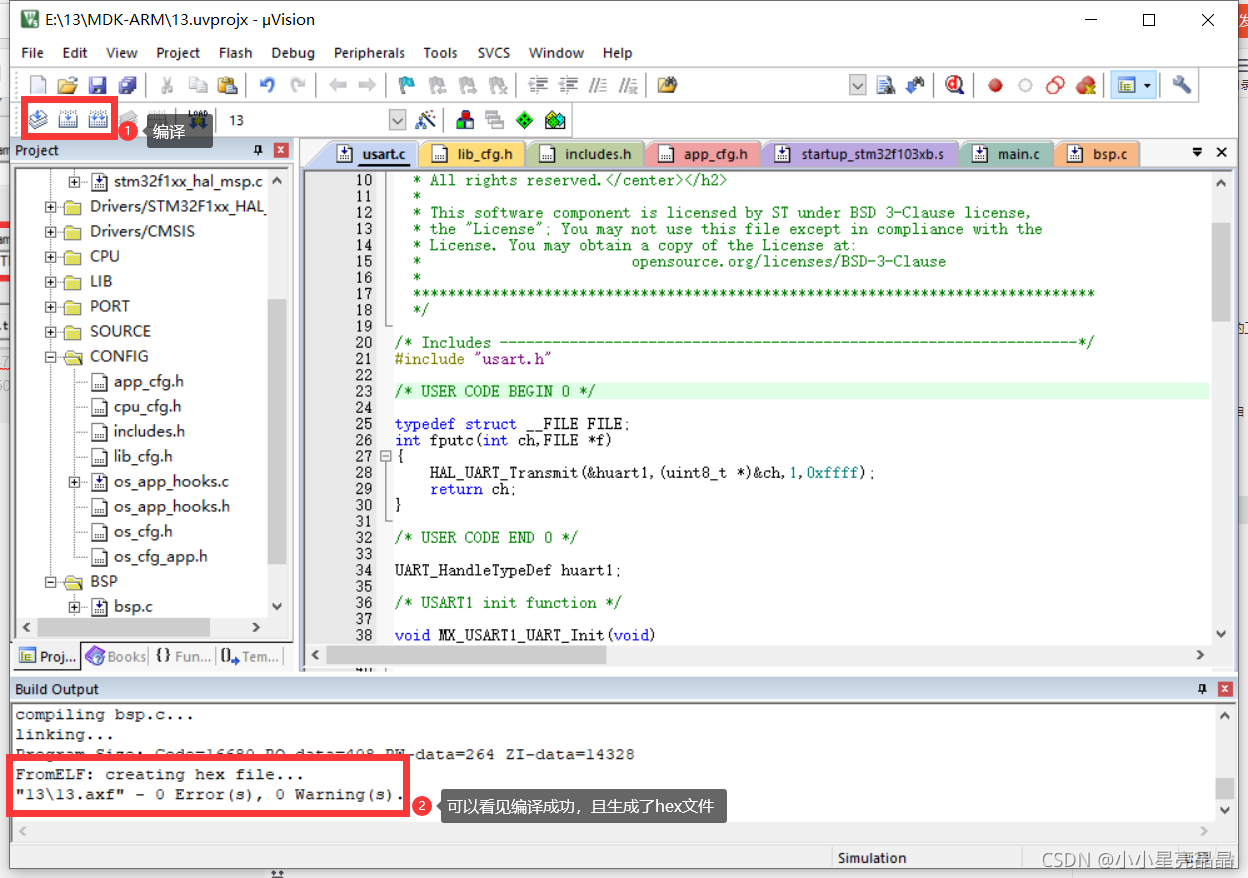Screen dimensions: 1248x878
Task: Switch to the Books panel tab
Action: pyautogui.click(x=117, y=657)
